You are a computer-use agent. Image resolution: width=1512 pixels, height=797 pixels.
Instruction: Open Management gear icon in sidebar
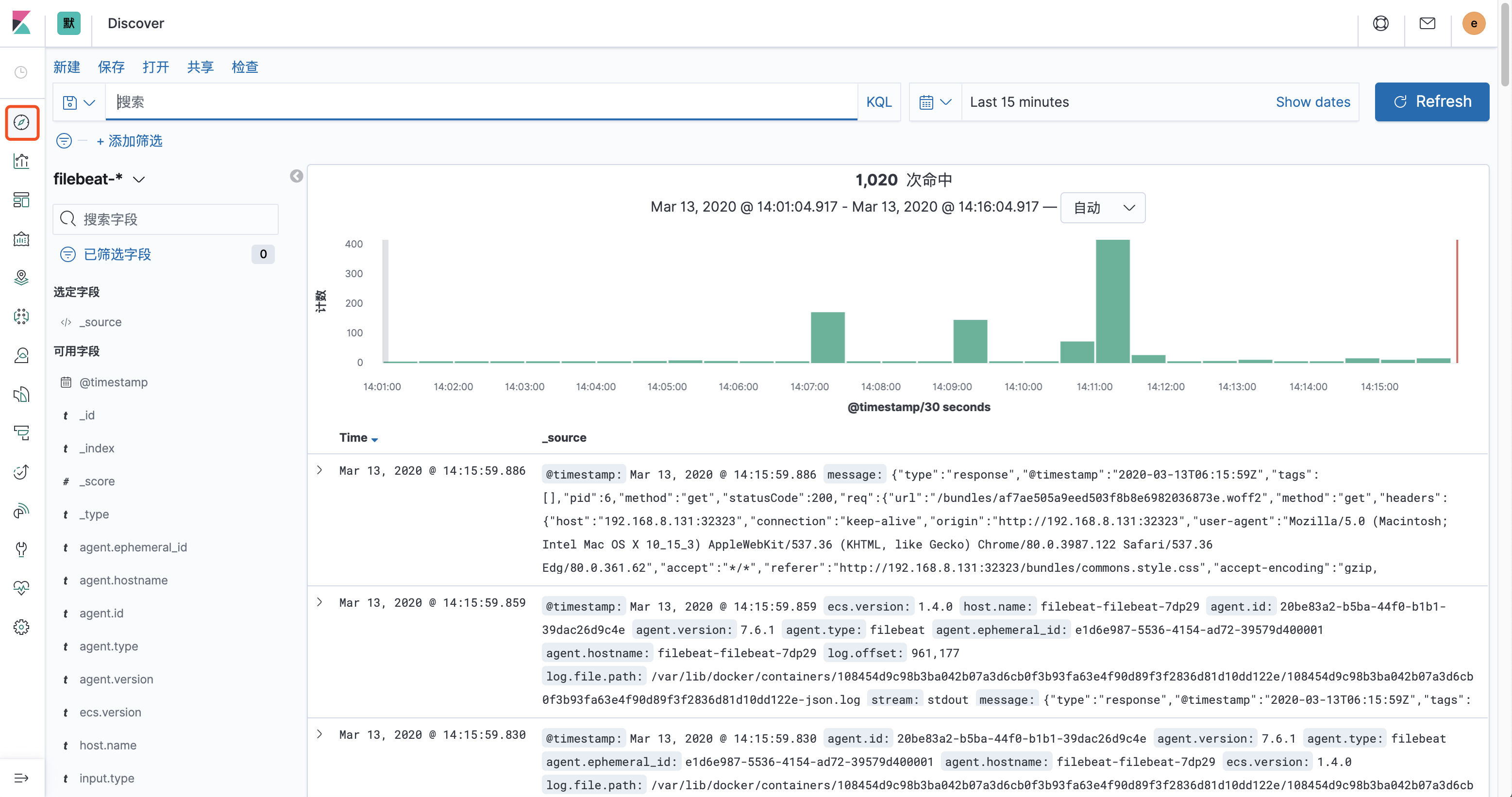22,627
